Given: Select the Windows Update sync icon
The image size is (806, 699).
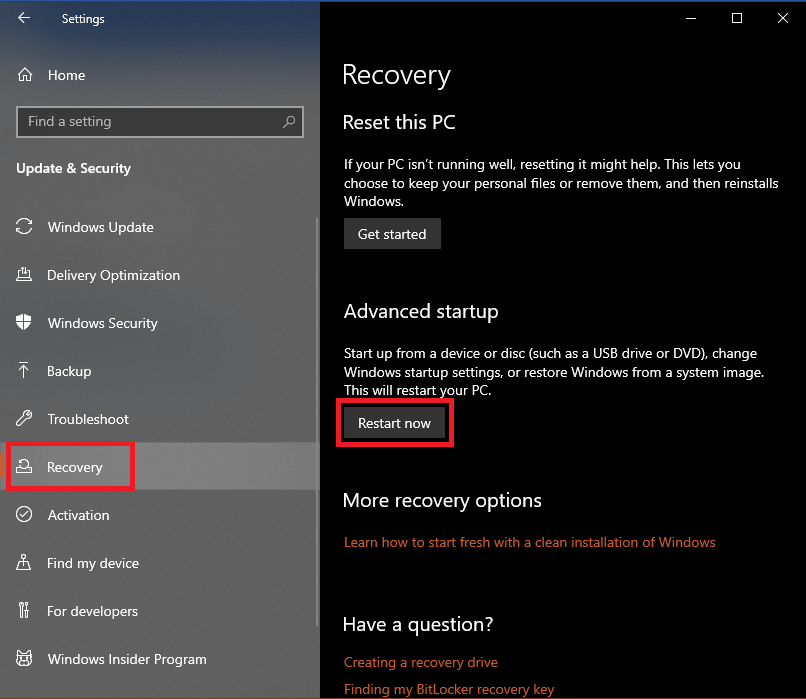Looking at the screenshot, I should pos(24,227).
